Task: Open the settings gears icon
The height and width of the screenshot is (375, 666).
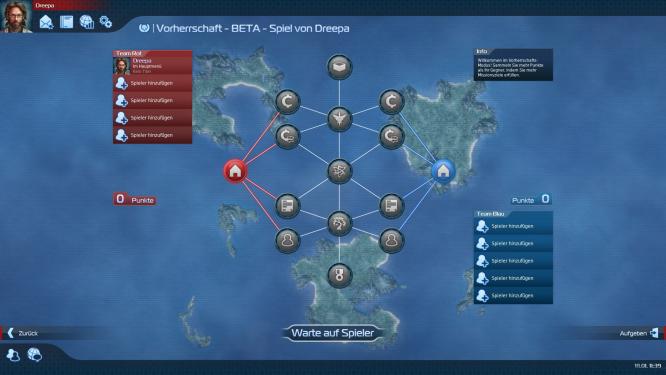Action: click(106, 22)
